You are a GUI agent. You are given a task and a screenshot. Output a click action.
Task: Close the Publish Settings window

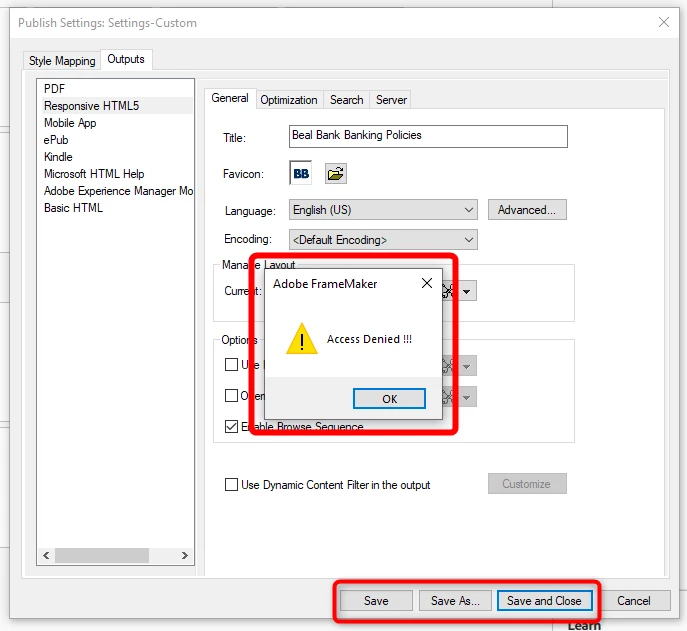(663, 22)
